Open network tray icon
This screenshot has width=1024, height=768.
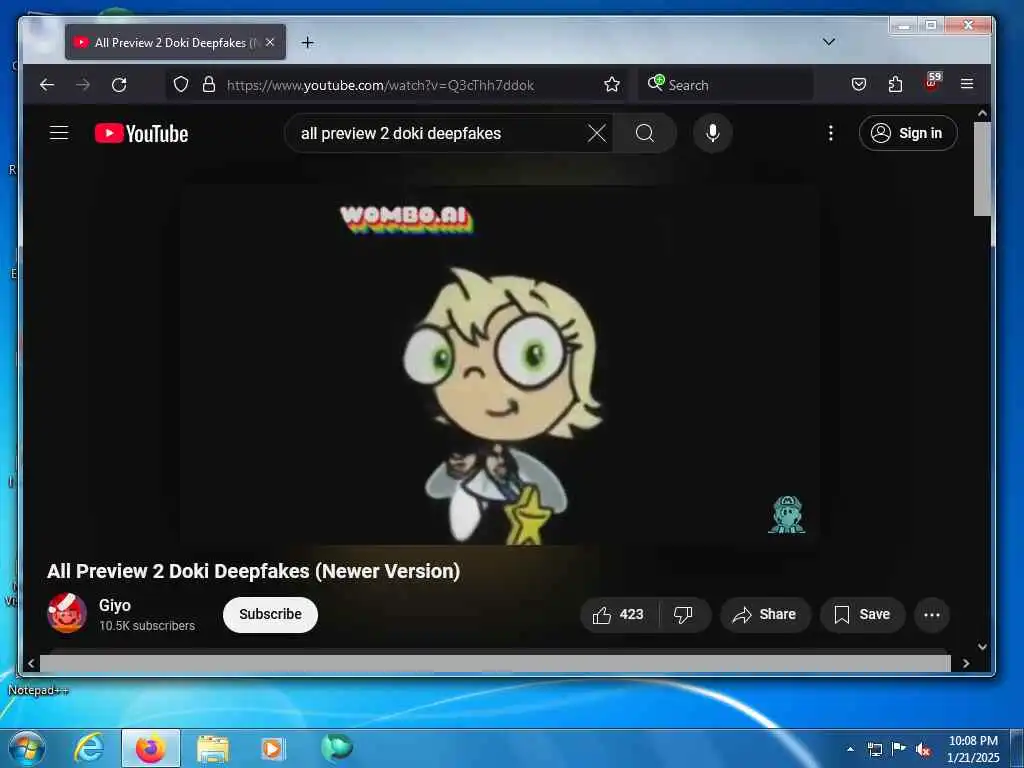click(x=874, y=749)
